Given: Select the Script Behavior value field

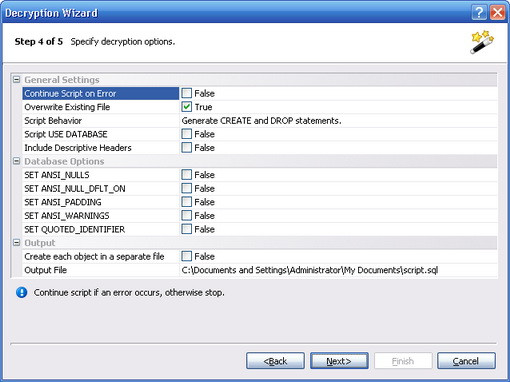Looking at the screenshot, I should click(338, 121).
